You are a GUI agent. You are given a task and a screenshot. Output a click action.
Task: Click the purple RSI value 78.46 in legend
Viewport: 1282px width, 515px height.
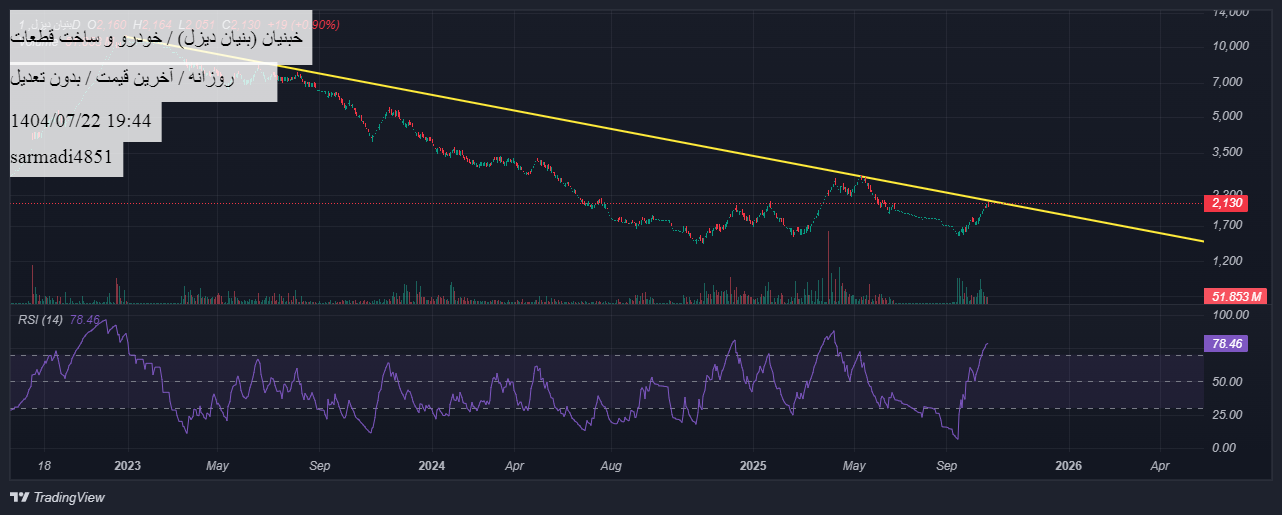[86, 320]
